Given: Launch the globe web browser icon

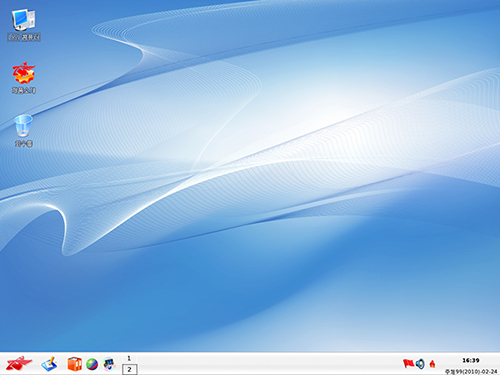Looking at the screenshot, I should [x=92, y=364].
